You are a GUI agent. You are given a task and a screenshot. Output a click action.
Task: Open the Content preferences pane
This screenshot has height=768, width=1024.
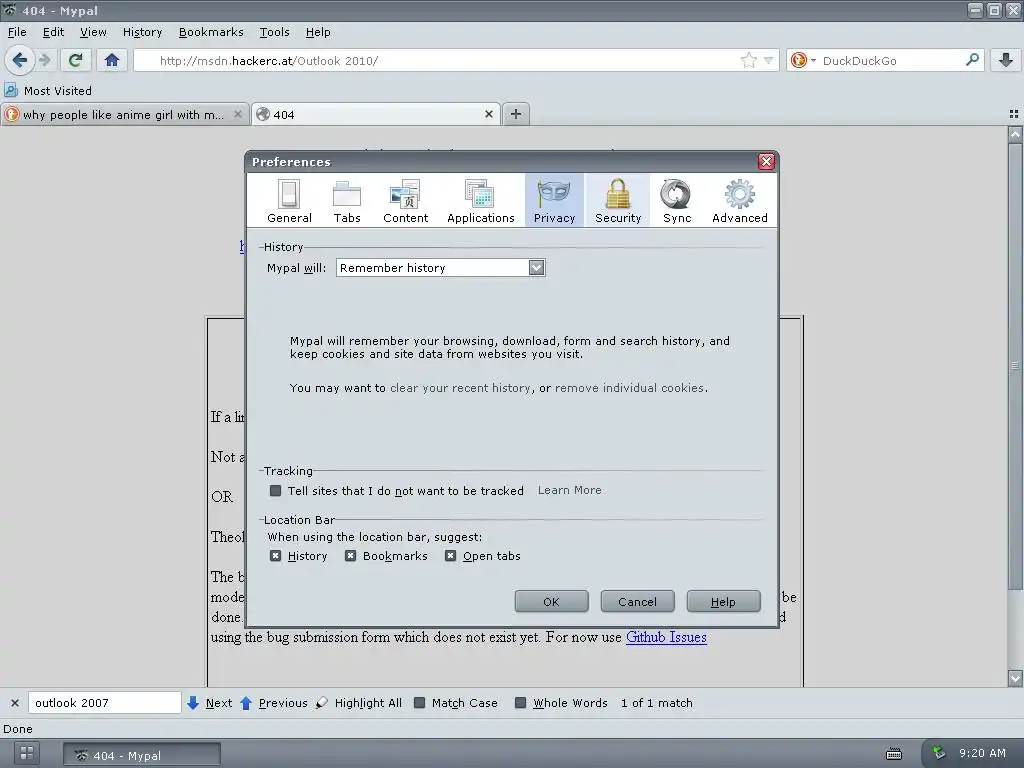(406, 201)
